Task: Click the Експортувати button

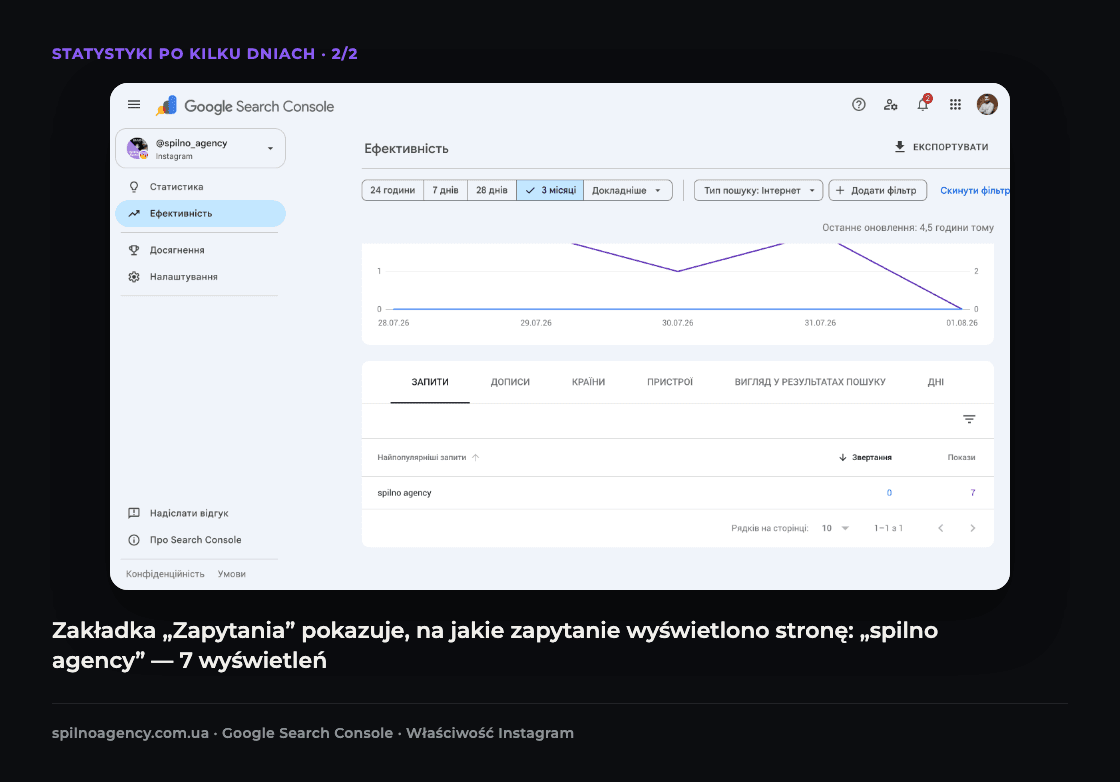Action: [941, 146]
